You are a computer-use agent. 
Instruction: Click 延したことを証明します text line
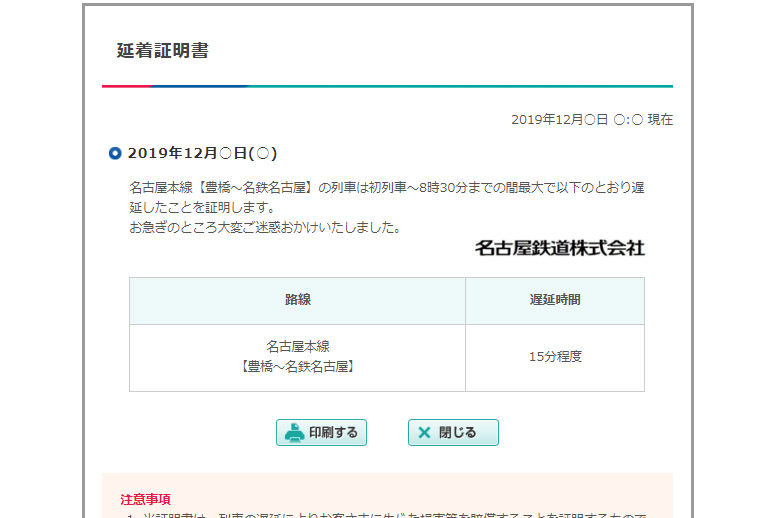click(x=201, y=208)
